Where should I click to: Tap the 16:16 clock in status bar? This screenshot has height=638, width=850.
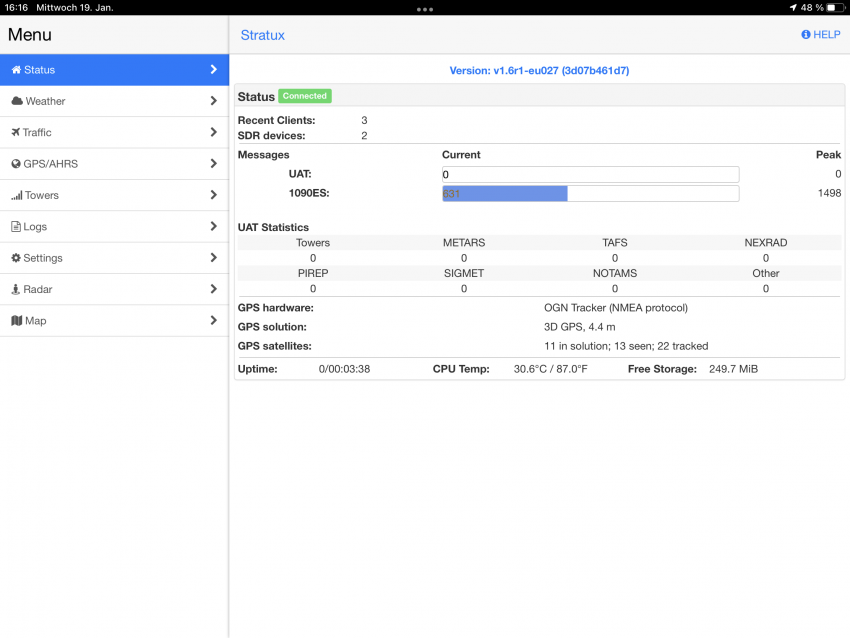[16, 8]
